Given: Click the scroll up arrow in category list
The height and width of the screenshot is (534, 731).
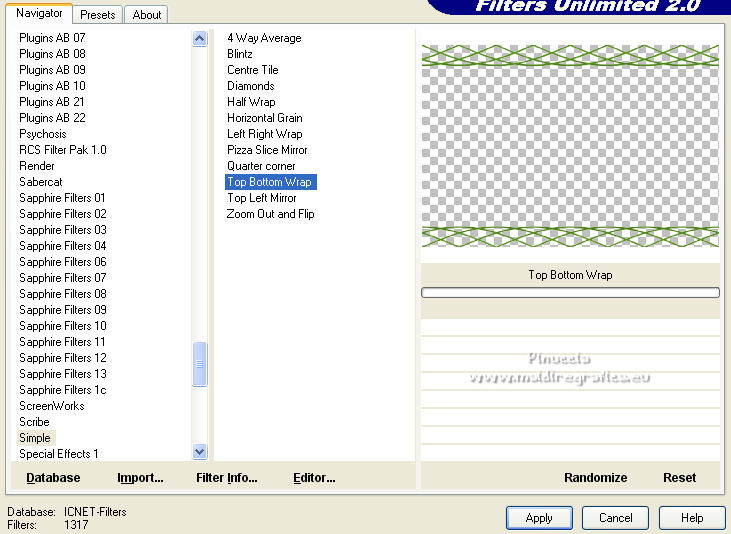Looking at the screenshot, I should (200, 39).
